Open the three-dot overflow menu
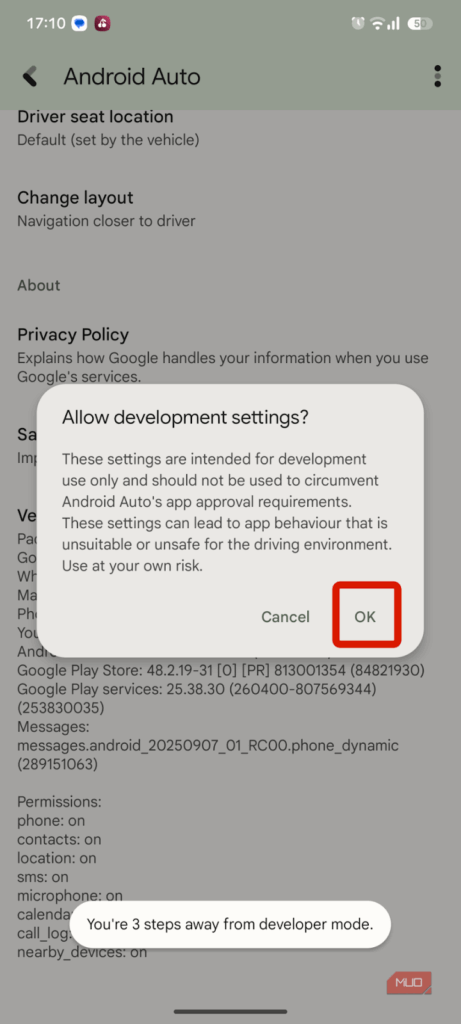Viewport: 461px width, 1024px height. click(x=437, y=76)
